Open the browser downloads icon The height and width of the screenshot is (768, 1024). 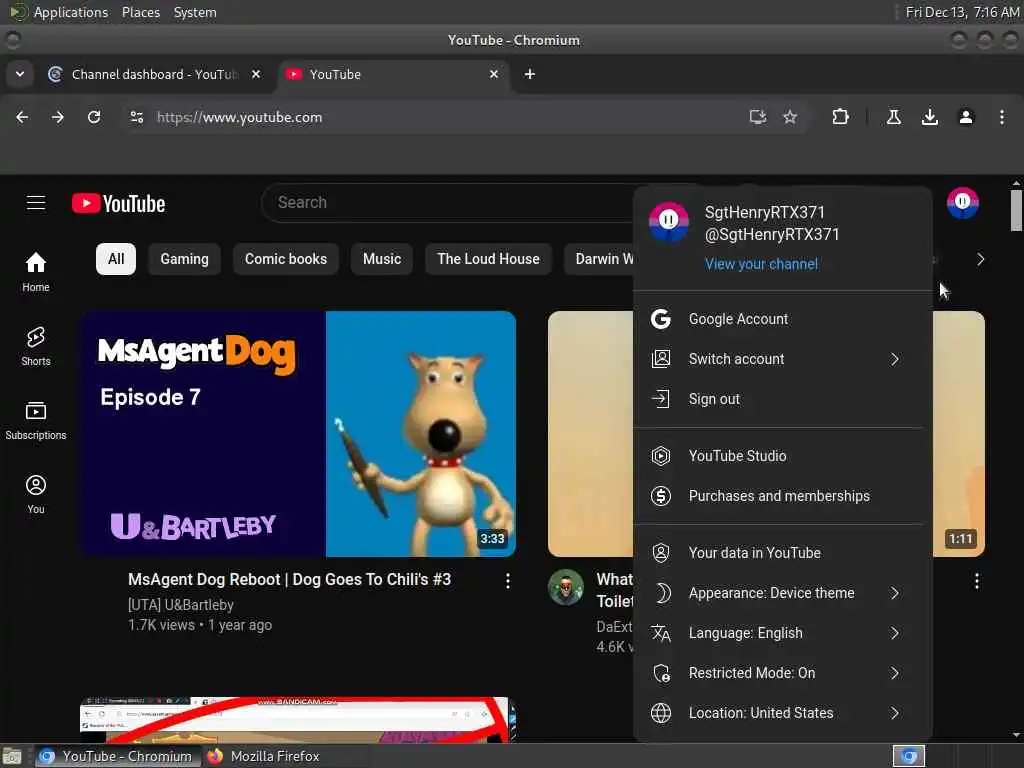[930, 117]
